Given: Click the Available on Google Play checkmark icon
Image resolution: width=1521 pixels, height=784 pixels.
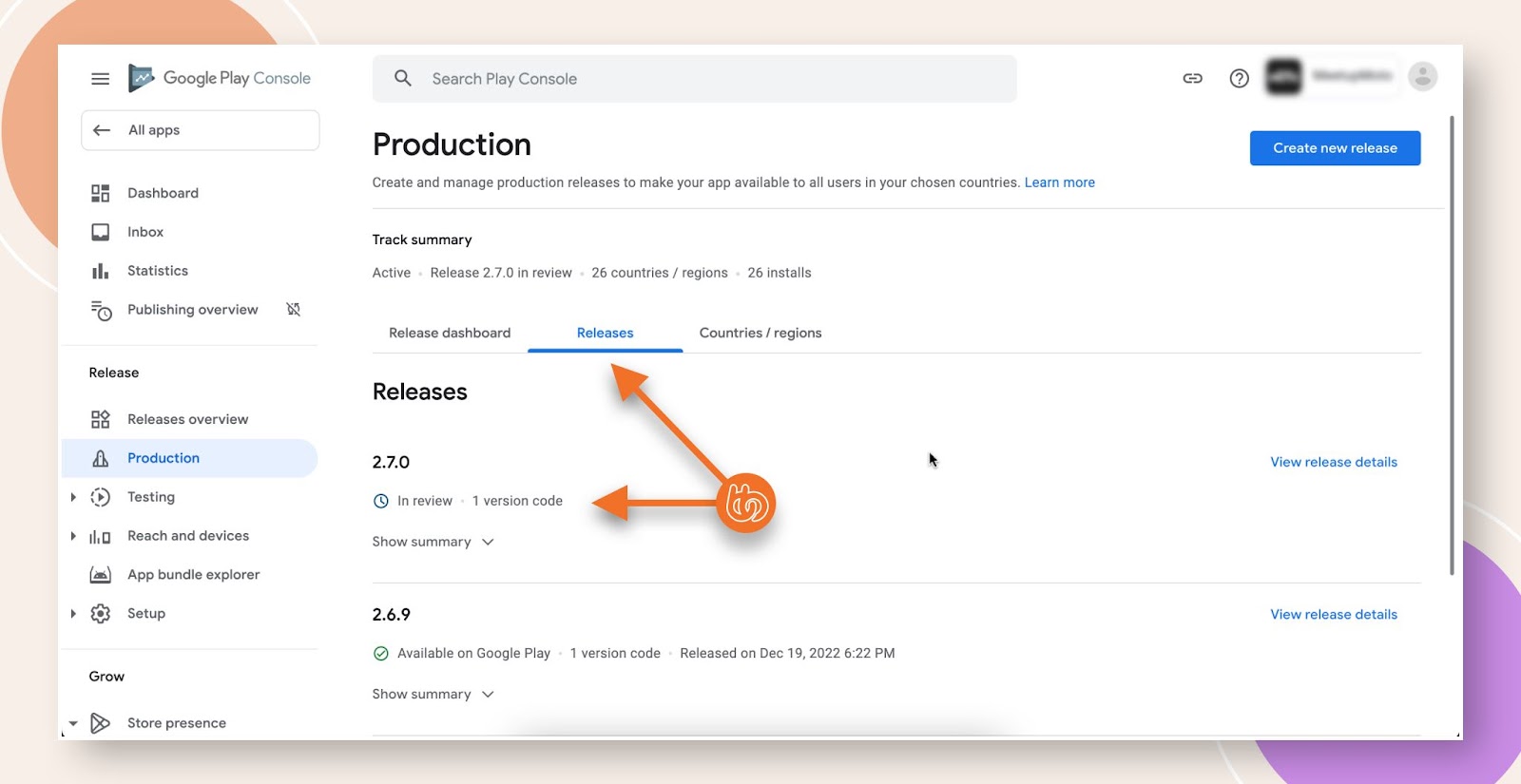Looking at the screenshot, I should [x=381, y=653].
